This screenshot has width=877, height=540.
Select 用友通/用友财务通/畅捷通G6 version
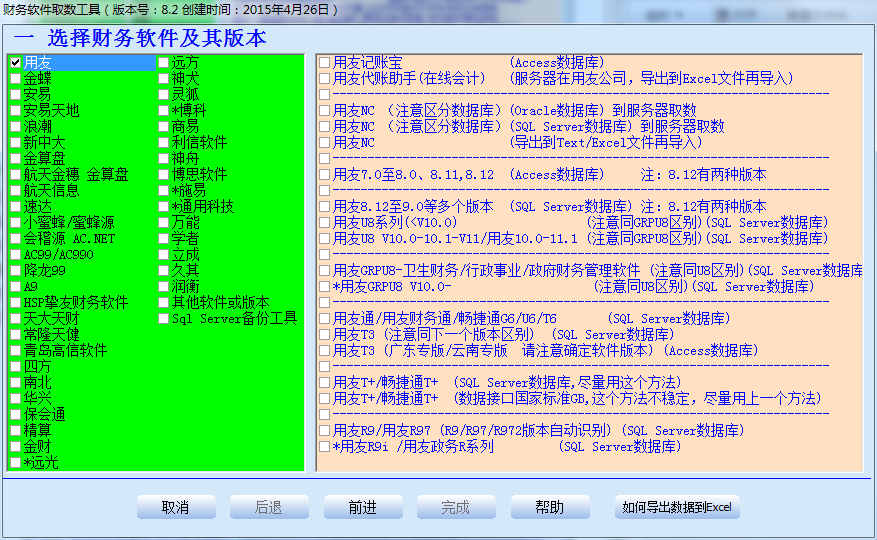[324, 319]
